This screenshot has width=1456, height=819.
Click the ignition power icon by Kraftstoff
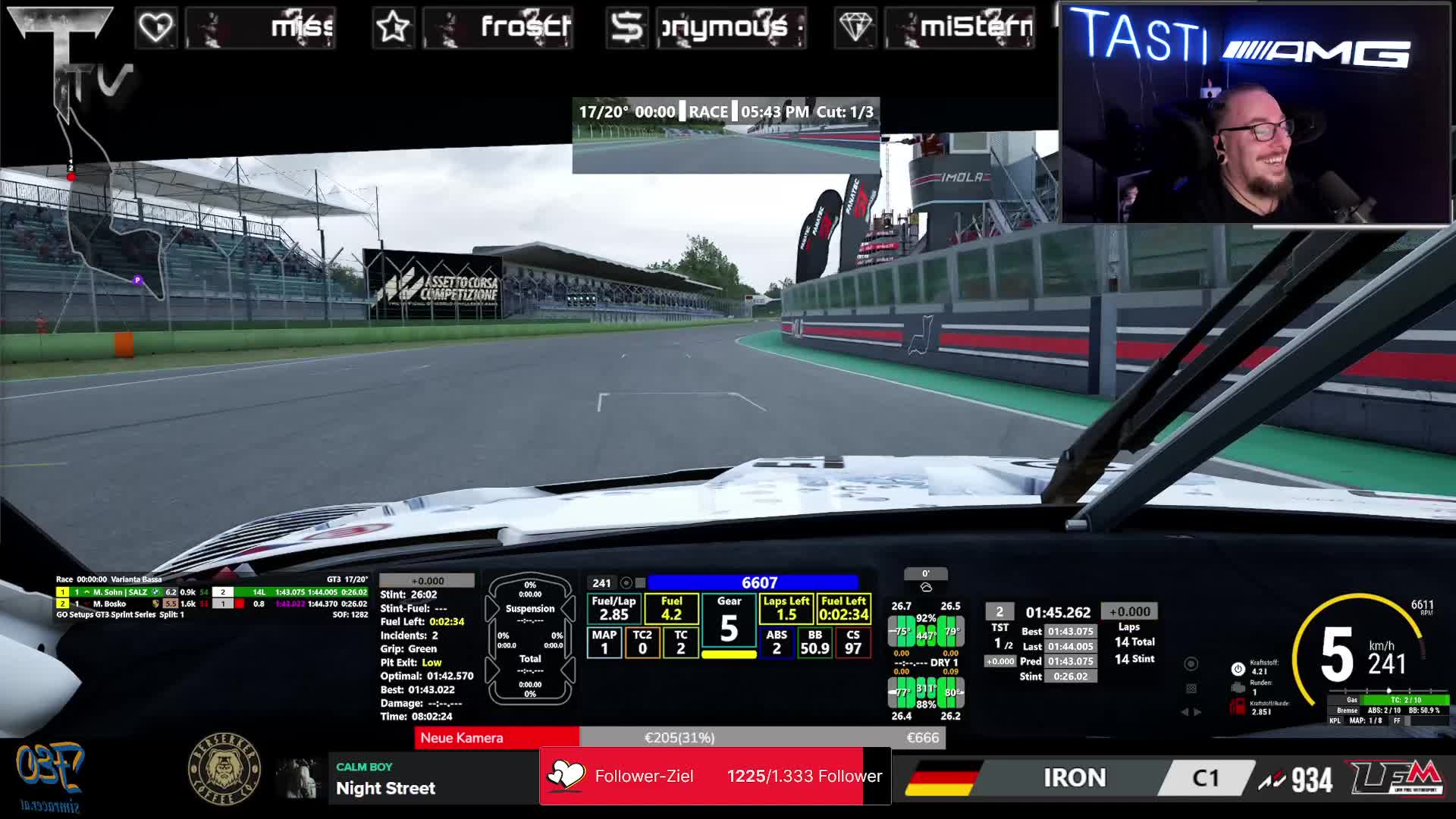pyautogui.click(x=1238, y=668)
